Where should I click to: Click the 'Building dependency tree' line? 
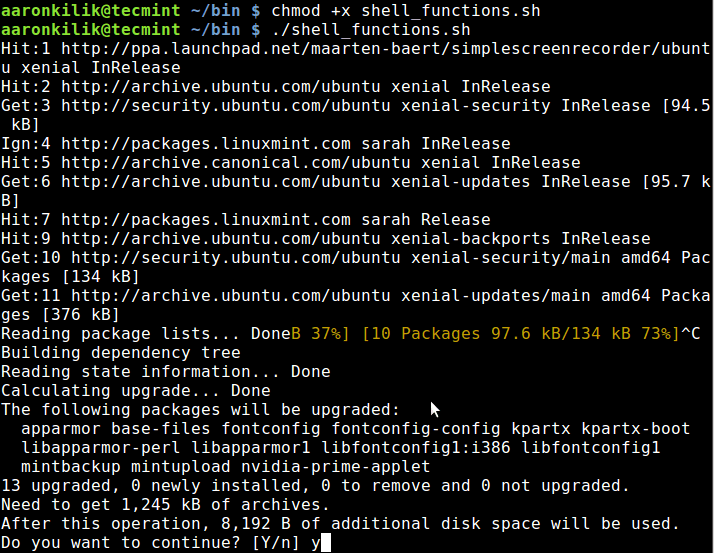(x=121, y=353)
